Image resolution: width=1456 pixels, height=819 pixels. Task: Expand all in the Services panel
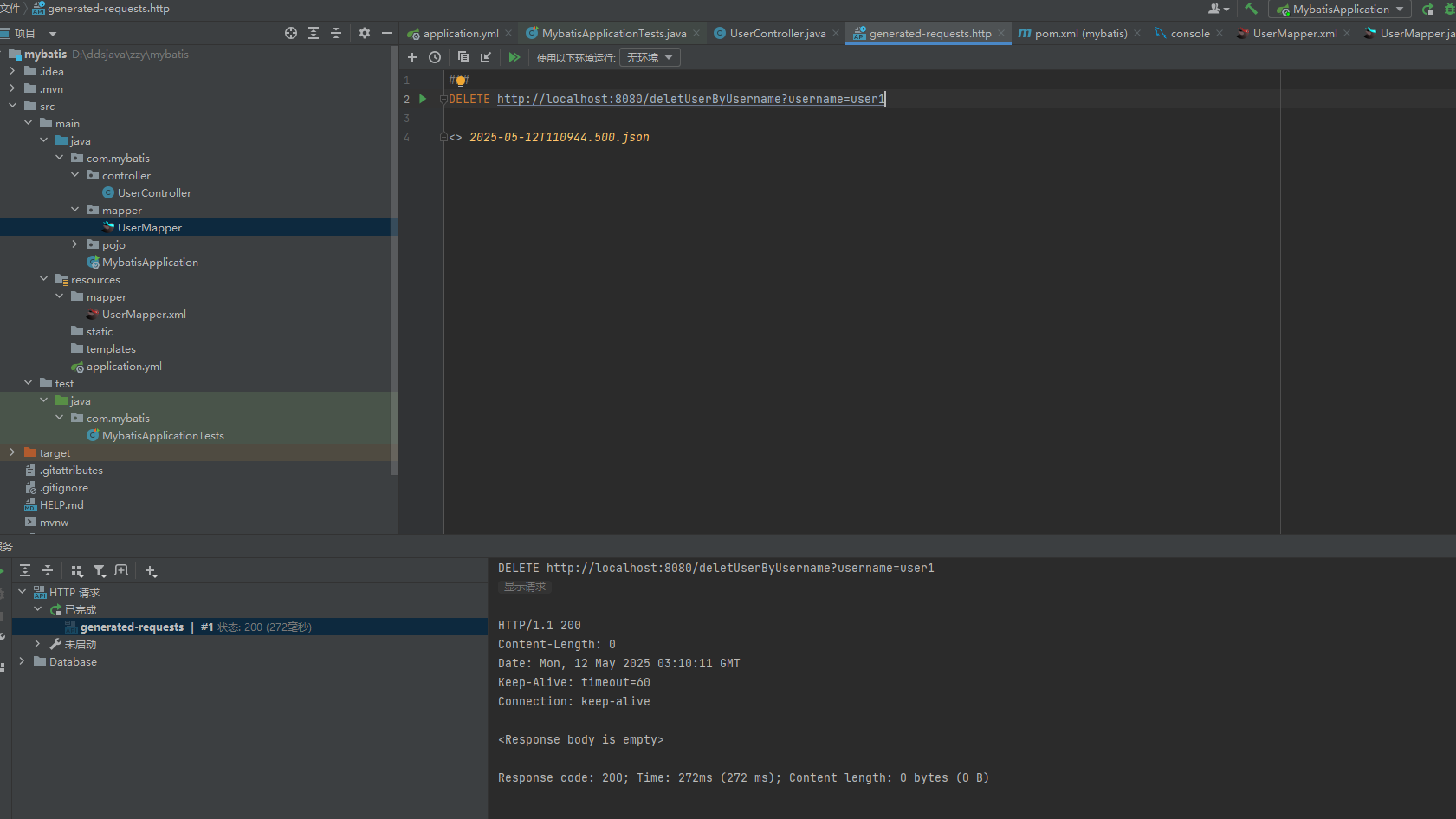coord(25,570)
